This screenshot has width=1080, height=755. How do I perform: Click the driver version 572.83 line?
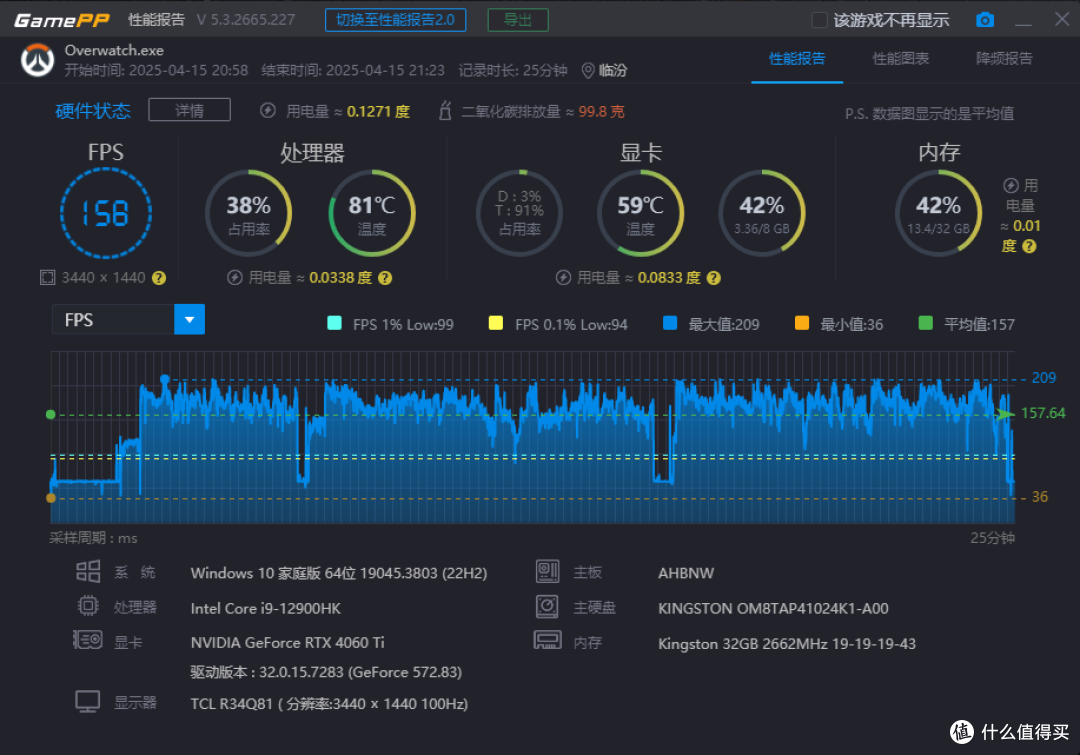[326, 672]
